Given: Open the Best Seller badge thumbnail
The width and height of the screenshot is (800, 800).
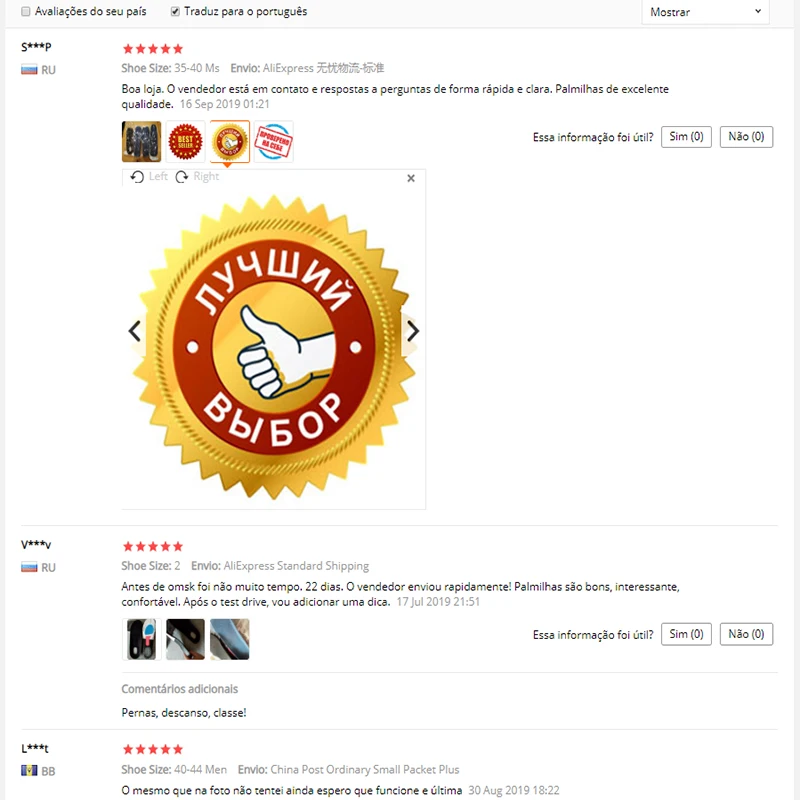Looking at the screenshot, I should pos(185,142).
